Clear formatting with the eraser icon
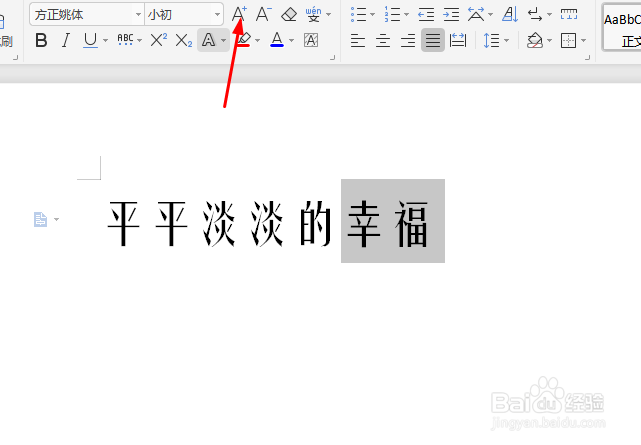This screenshot has height=445, width=641. pyautogui.click(x=289, y=14)
